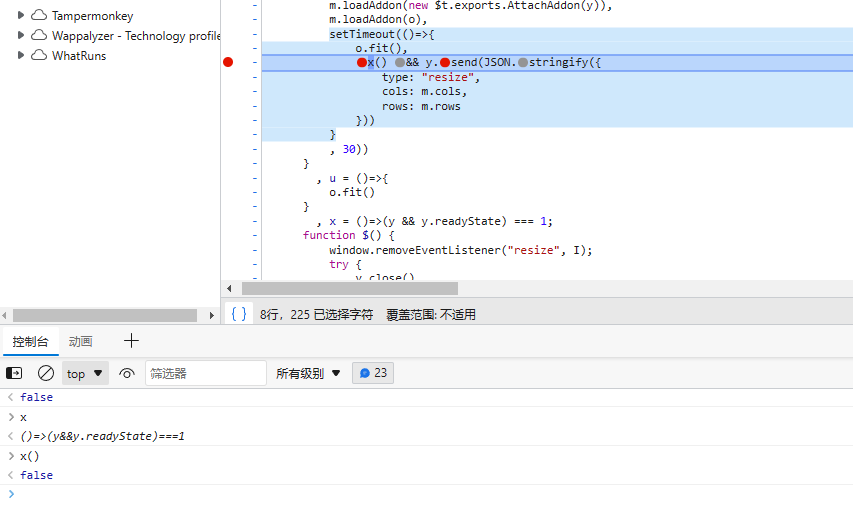The height and width of the screenshot is (505, 853).
Task: Focus the 筛选器 filter input
Action: point(206,373)
